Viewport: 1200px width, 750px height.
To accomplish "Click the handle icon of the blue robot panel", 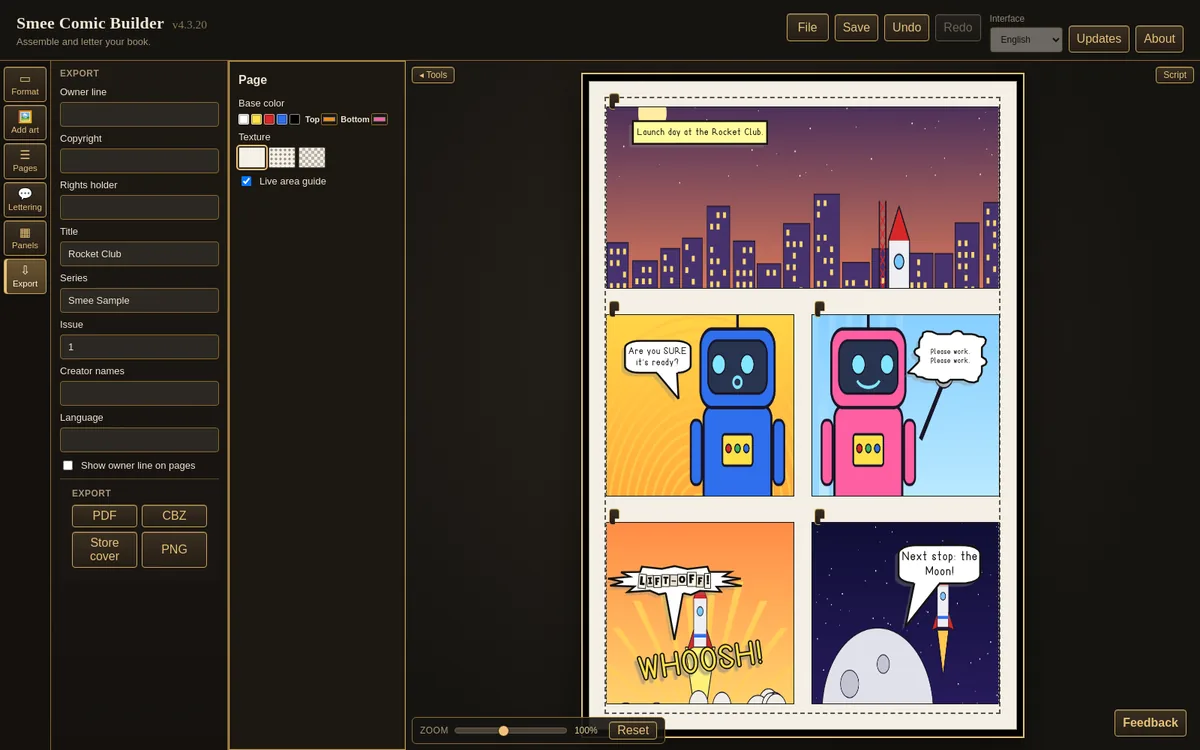I will [x=614, y=308].
